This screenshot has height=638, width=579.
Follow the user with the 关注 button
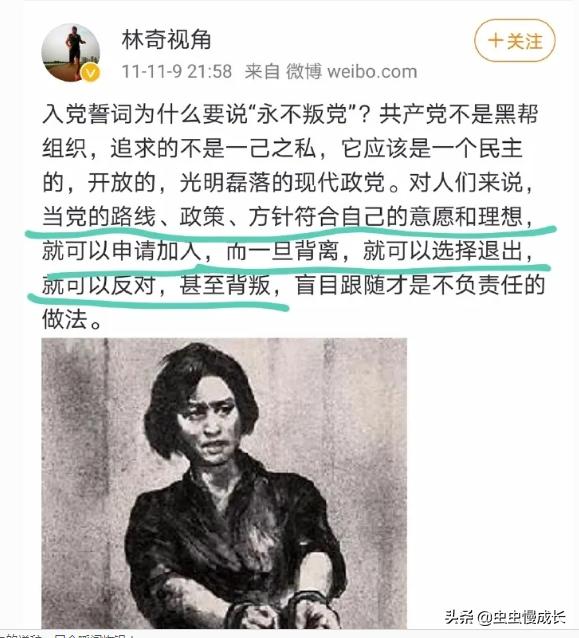[x=515, y=41]
